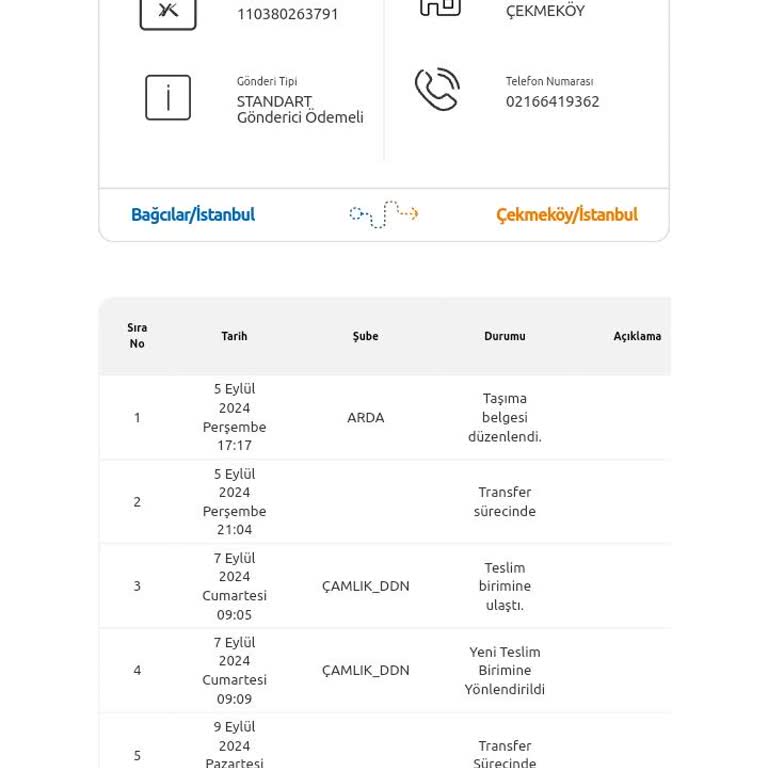Click the Çekmeköy/İstanbul destination label
The height and width of the screenshot is (768, 768).
(567, 215)
